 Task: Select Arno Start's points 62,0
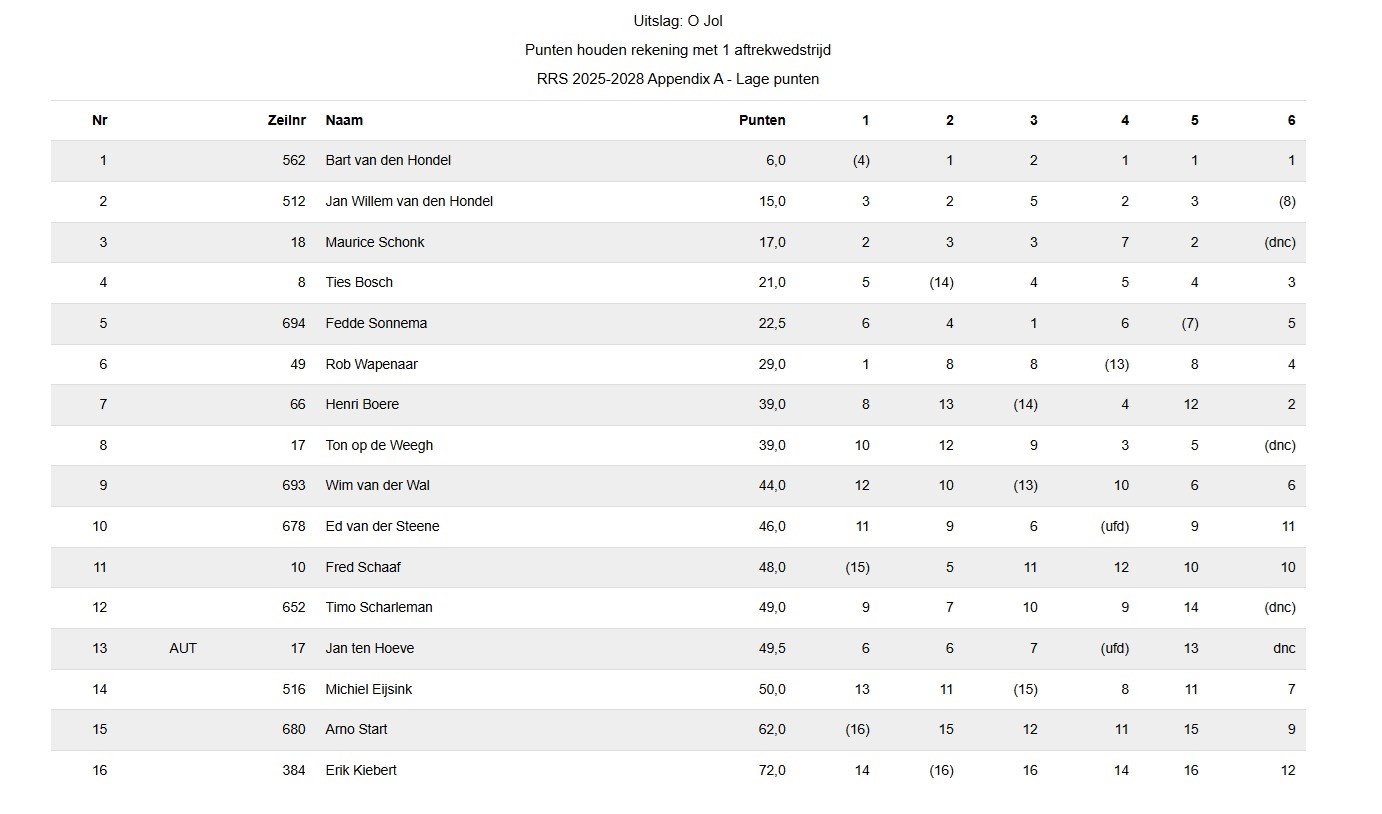tap(772, 729)
